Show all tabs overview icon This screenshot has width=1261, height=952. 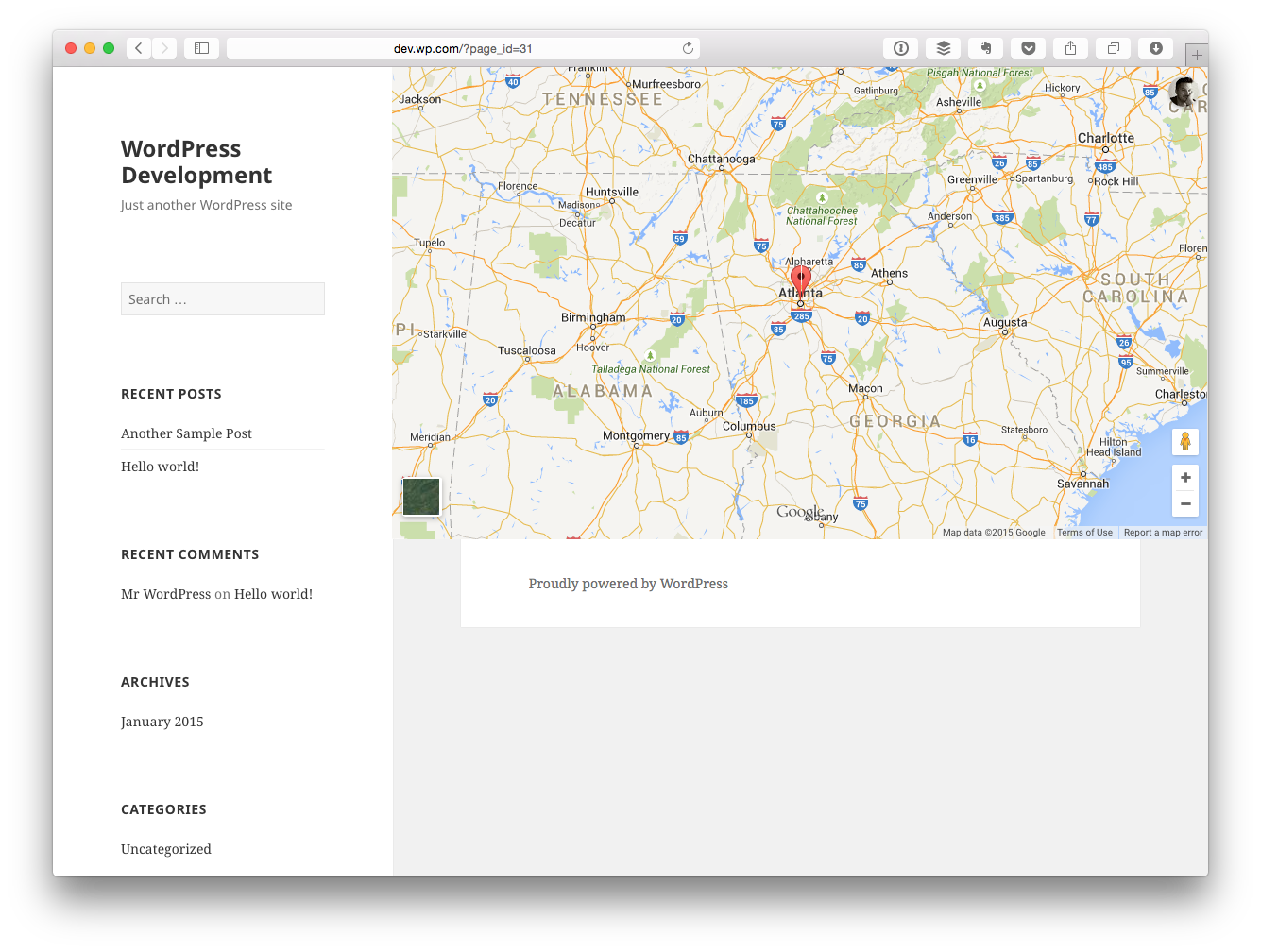click(x=1112, y=47)
